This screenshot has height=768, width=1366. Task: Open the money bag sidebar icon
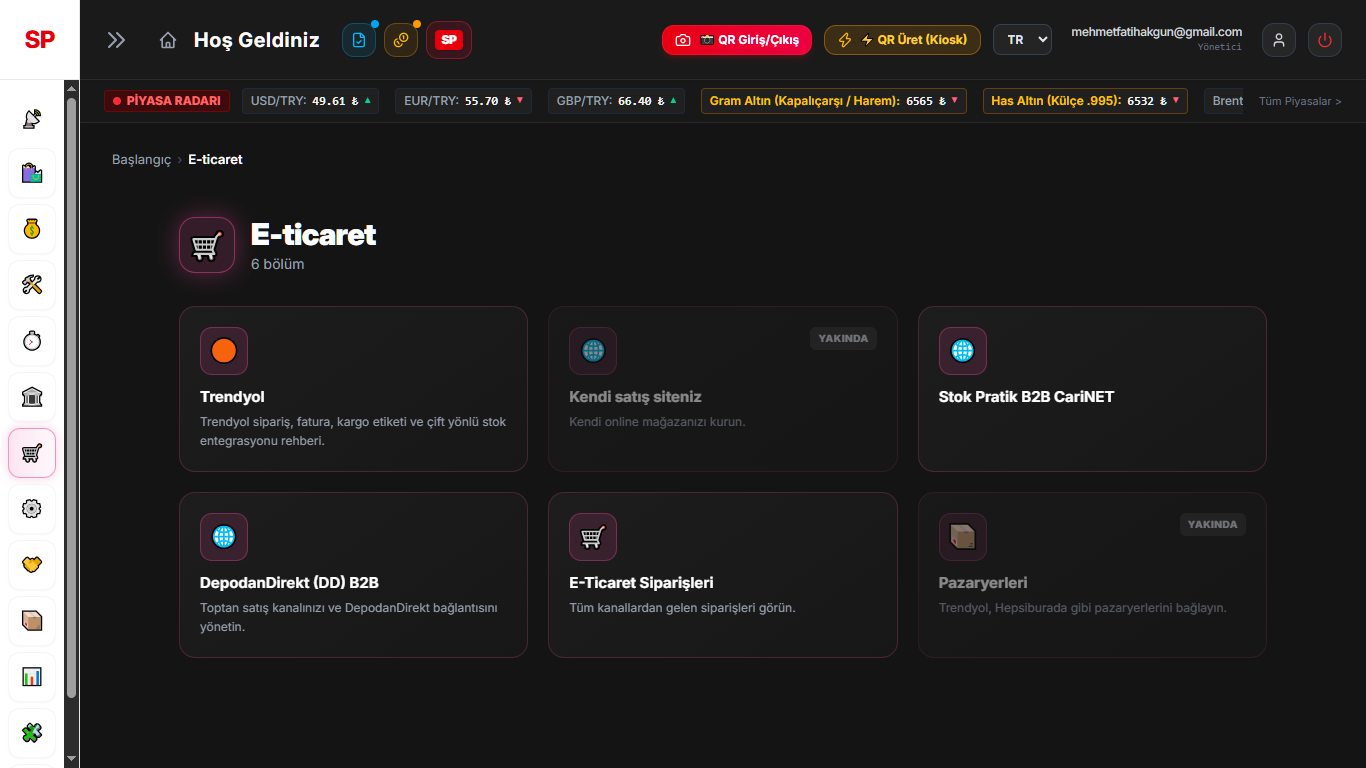[x=32, y=229]
